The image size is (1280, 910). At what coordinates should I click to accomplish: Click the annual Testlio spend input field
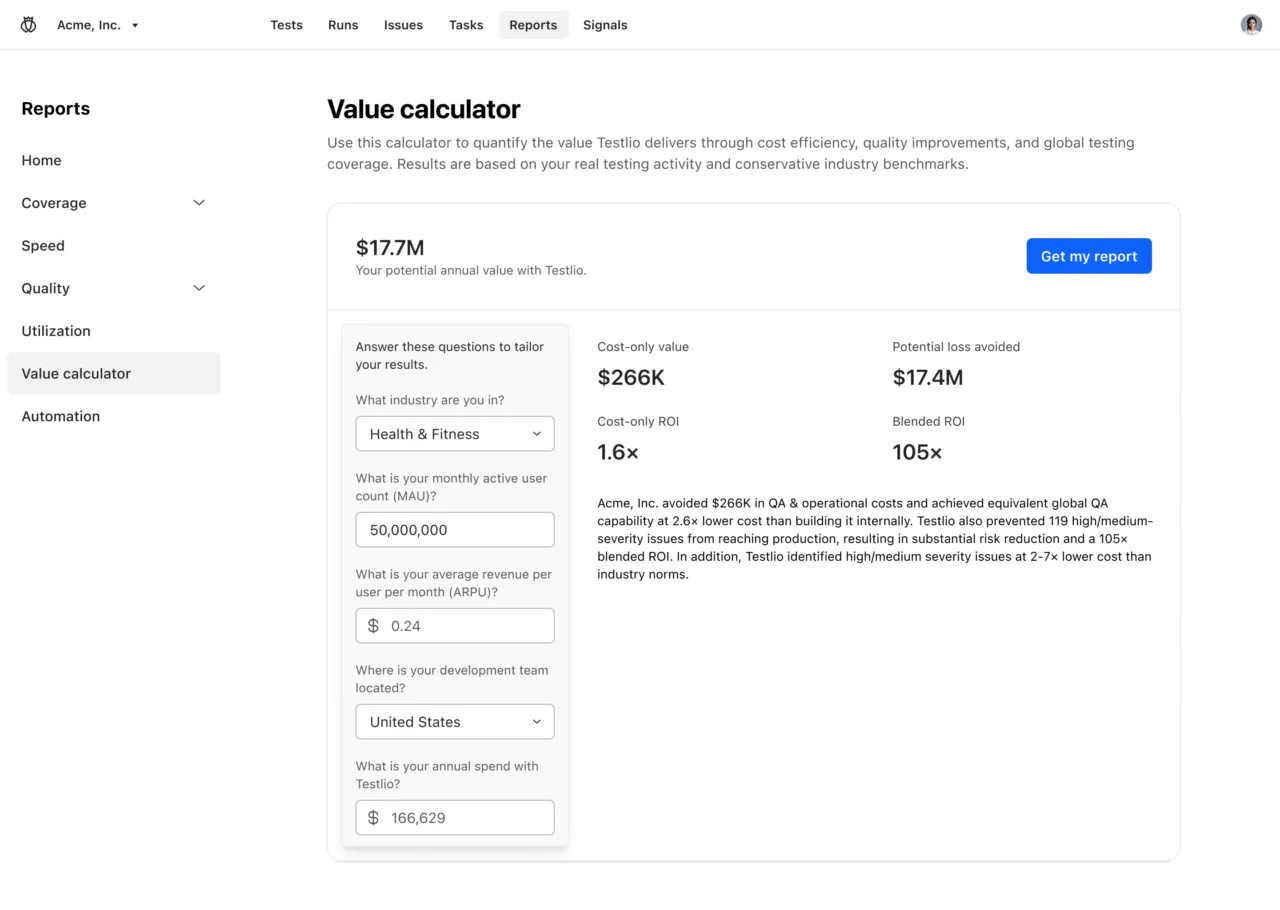(x=455, y=817)
